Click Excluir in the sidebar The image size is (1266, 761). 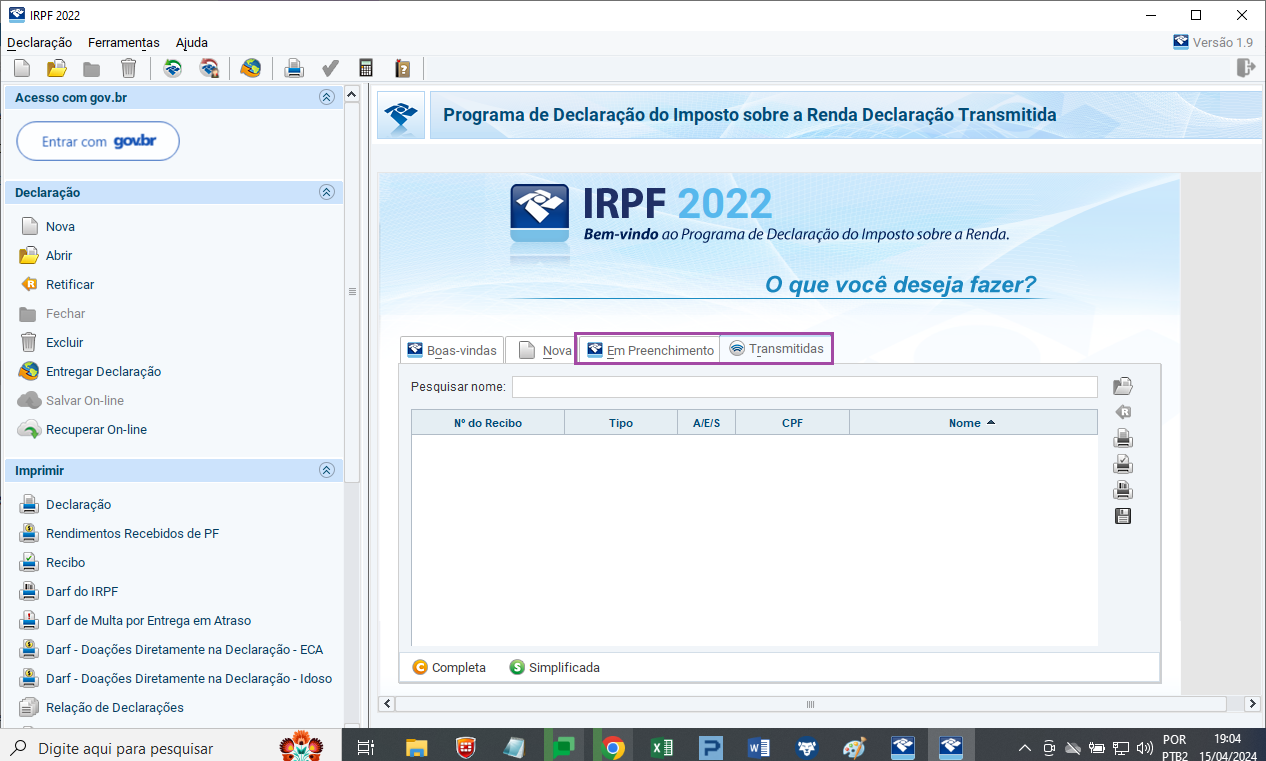(65, 343)
